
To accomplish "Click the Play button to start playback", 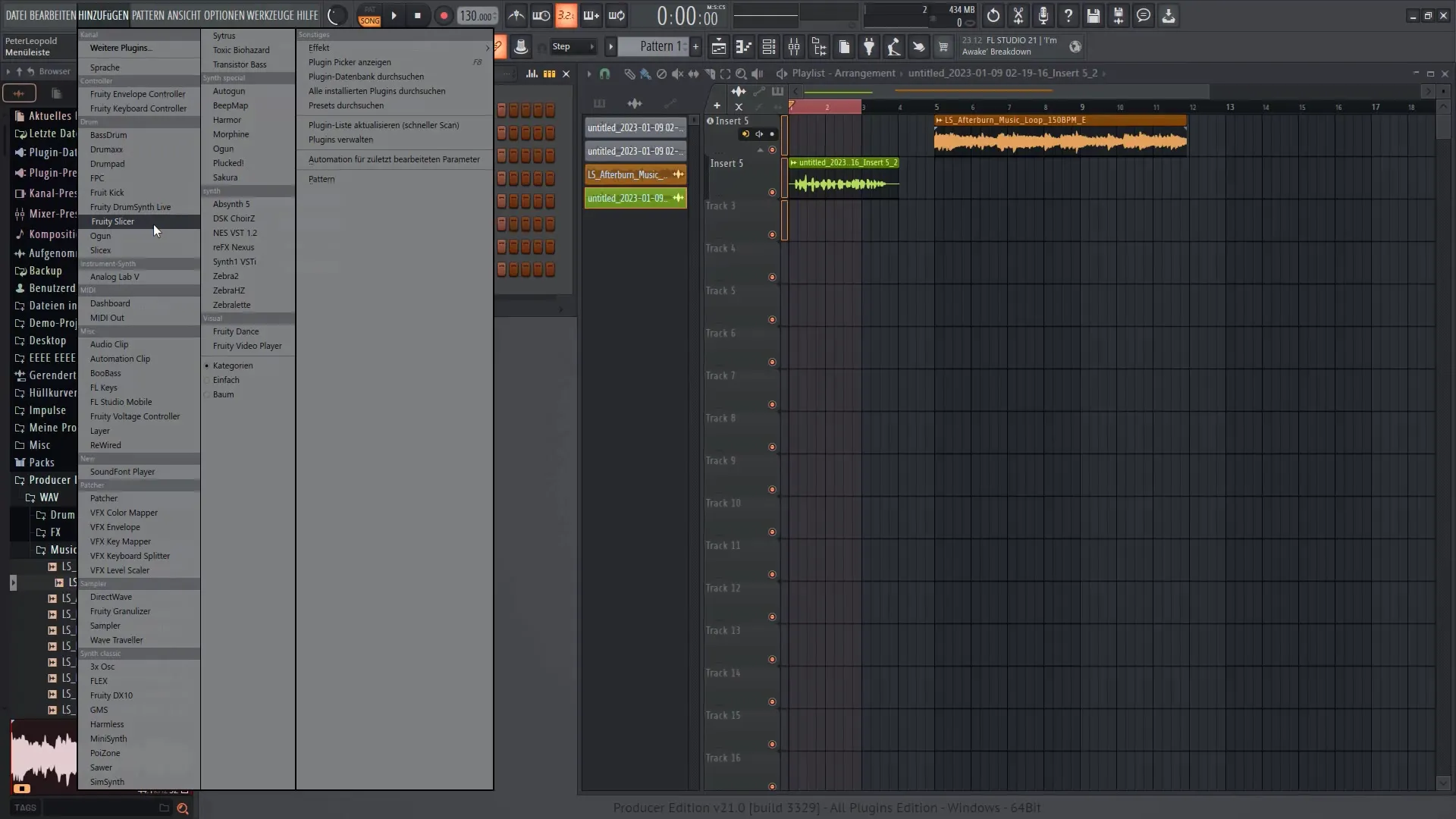I will [x=393, y=15].
